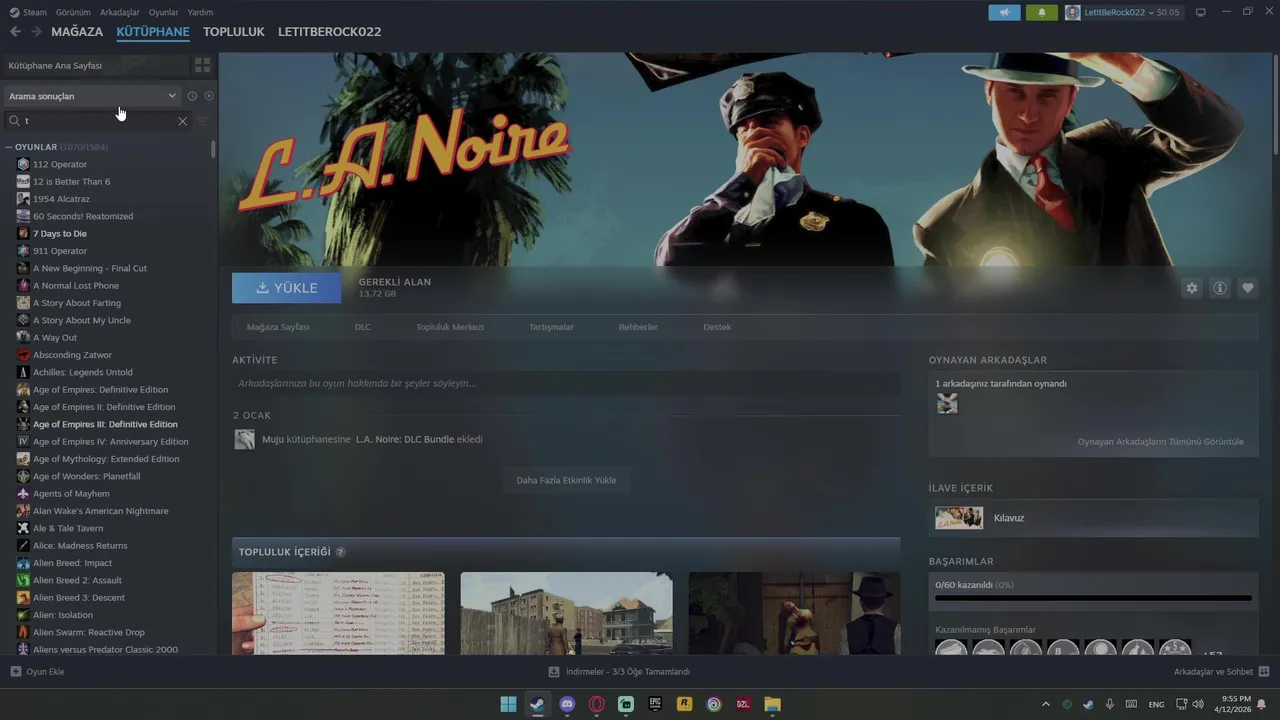Viewport: 1280px width, 720px height.
Task: Open File Explorer from the taskbar
Action: (x=772, y=704)
